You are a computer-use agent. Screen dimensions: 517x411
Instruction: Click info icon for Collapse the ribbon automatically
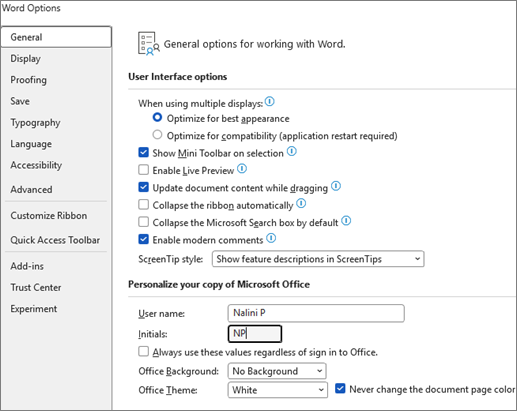[x=301, y=203]
